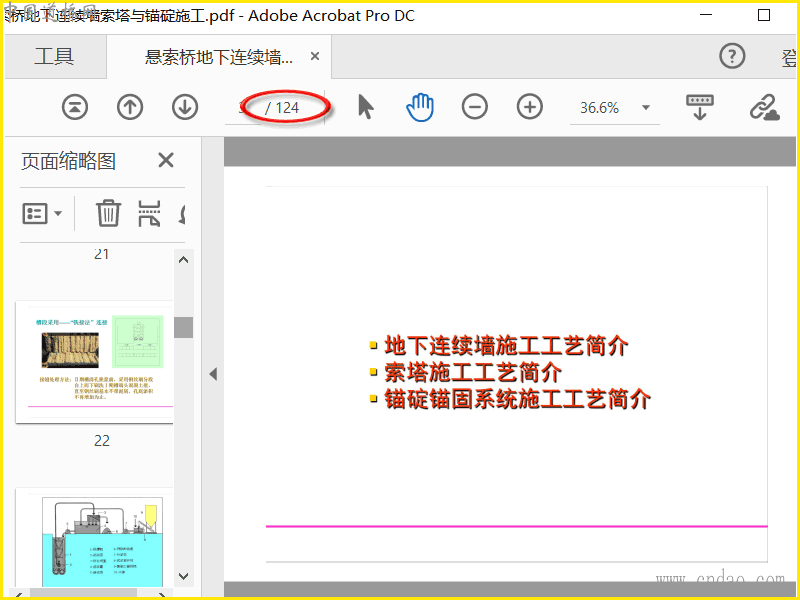Screen dimensions: 800x600
Task: Select page 22 thumbnail
Action: click(x=95, y=362)
